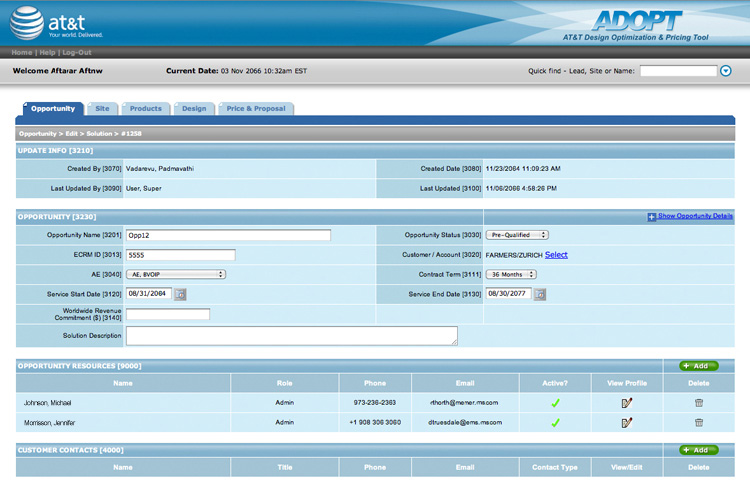
Task: Click Select link next to FARMERS/ZURICH
Action: click(556, 255)
